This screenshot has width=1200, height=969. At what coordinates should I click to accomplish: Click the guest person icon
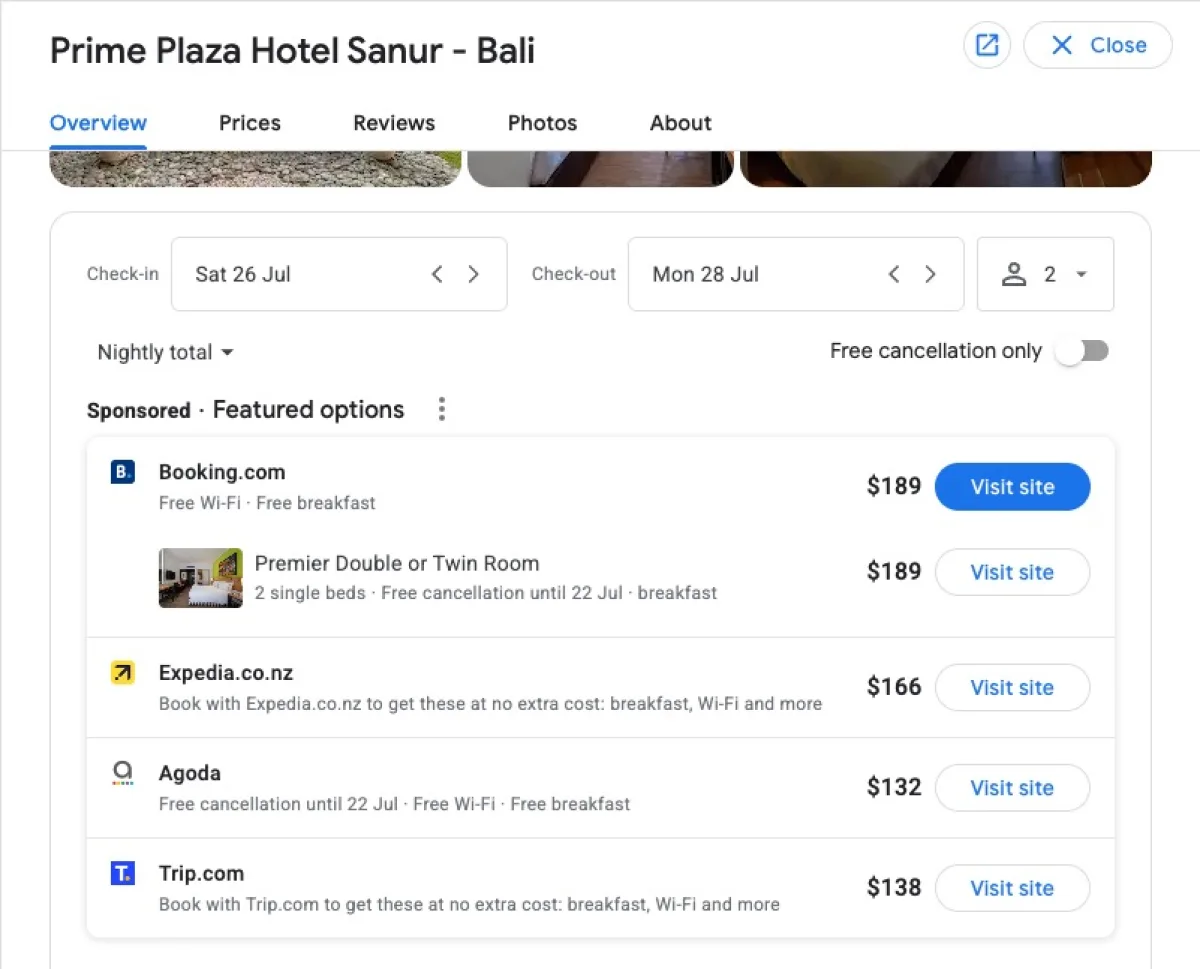coord(1015,274)
